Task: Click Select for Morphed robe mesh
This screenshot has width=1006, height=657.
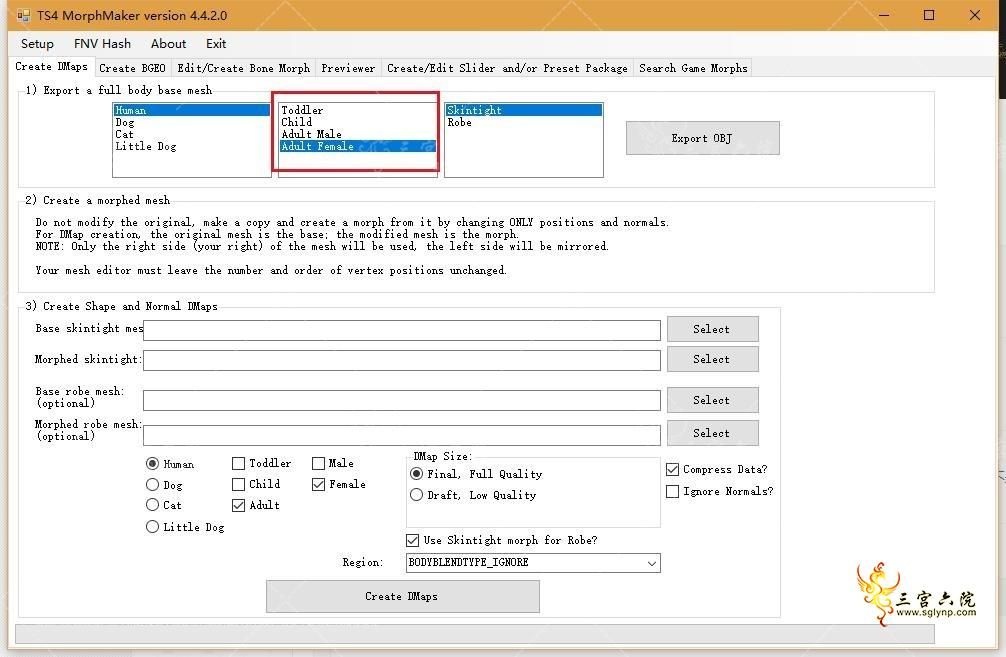Action: tap(712, 433)
